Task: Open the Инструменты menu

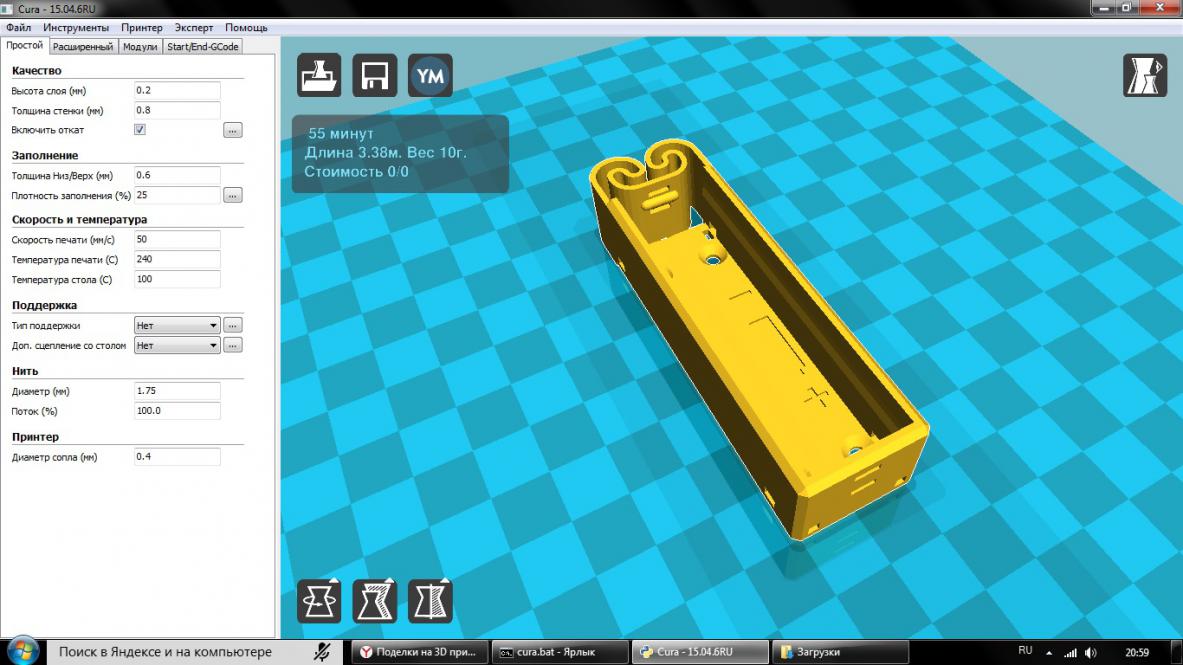Action: 76,28
